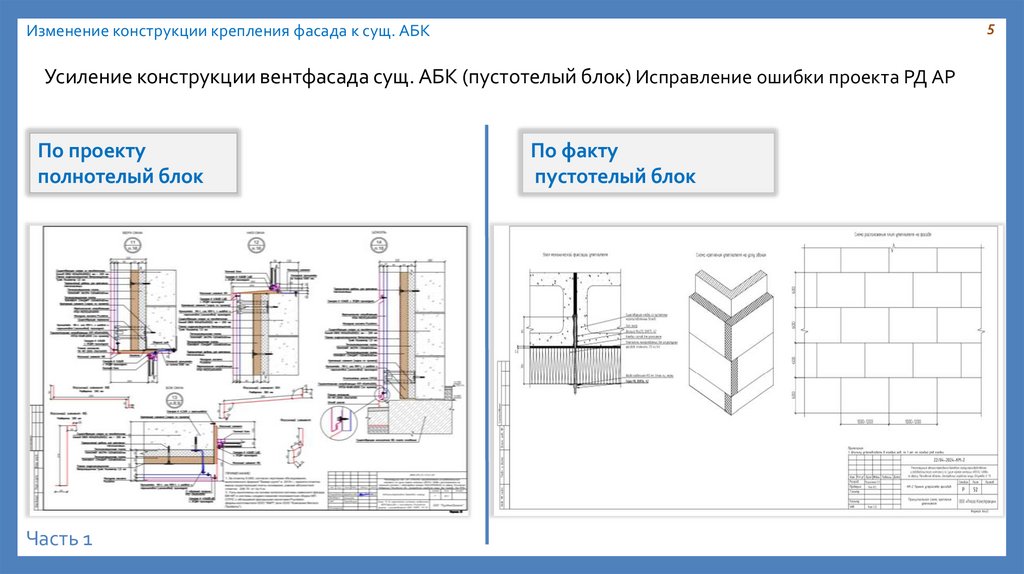Select the 'По проекту полнотелый блок' label box
The width and height of the screenshot is (1024, 574).
[133, 163]
